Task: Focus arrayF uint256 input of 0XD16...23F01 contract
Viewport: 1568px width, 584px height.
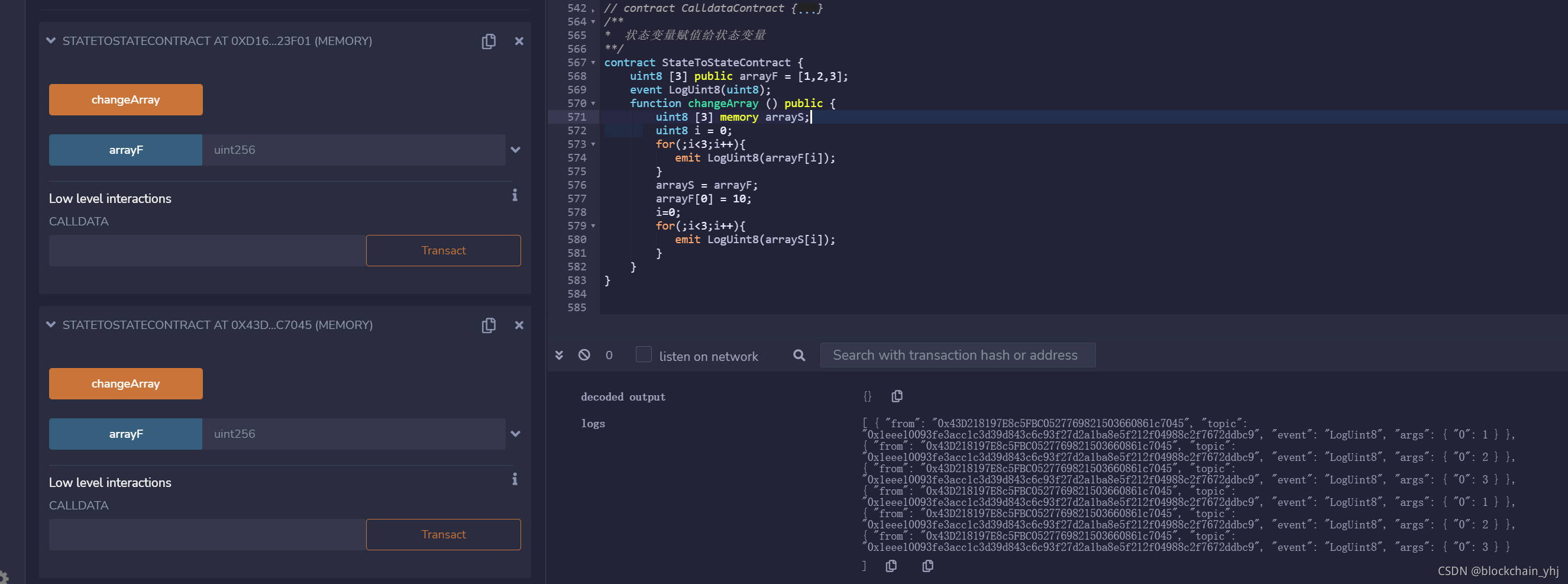Action: tap(354, 150)
